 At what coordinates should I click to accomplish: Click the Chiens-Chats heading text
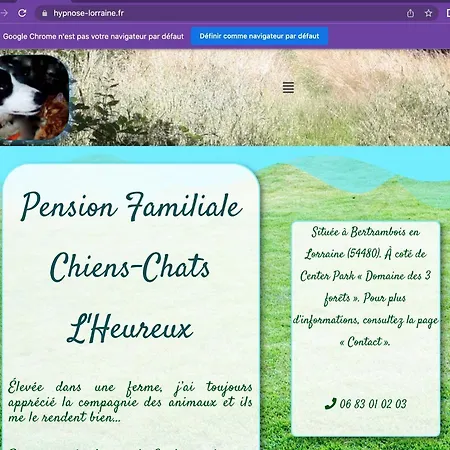[x=130, y=267]
